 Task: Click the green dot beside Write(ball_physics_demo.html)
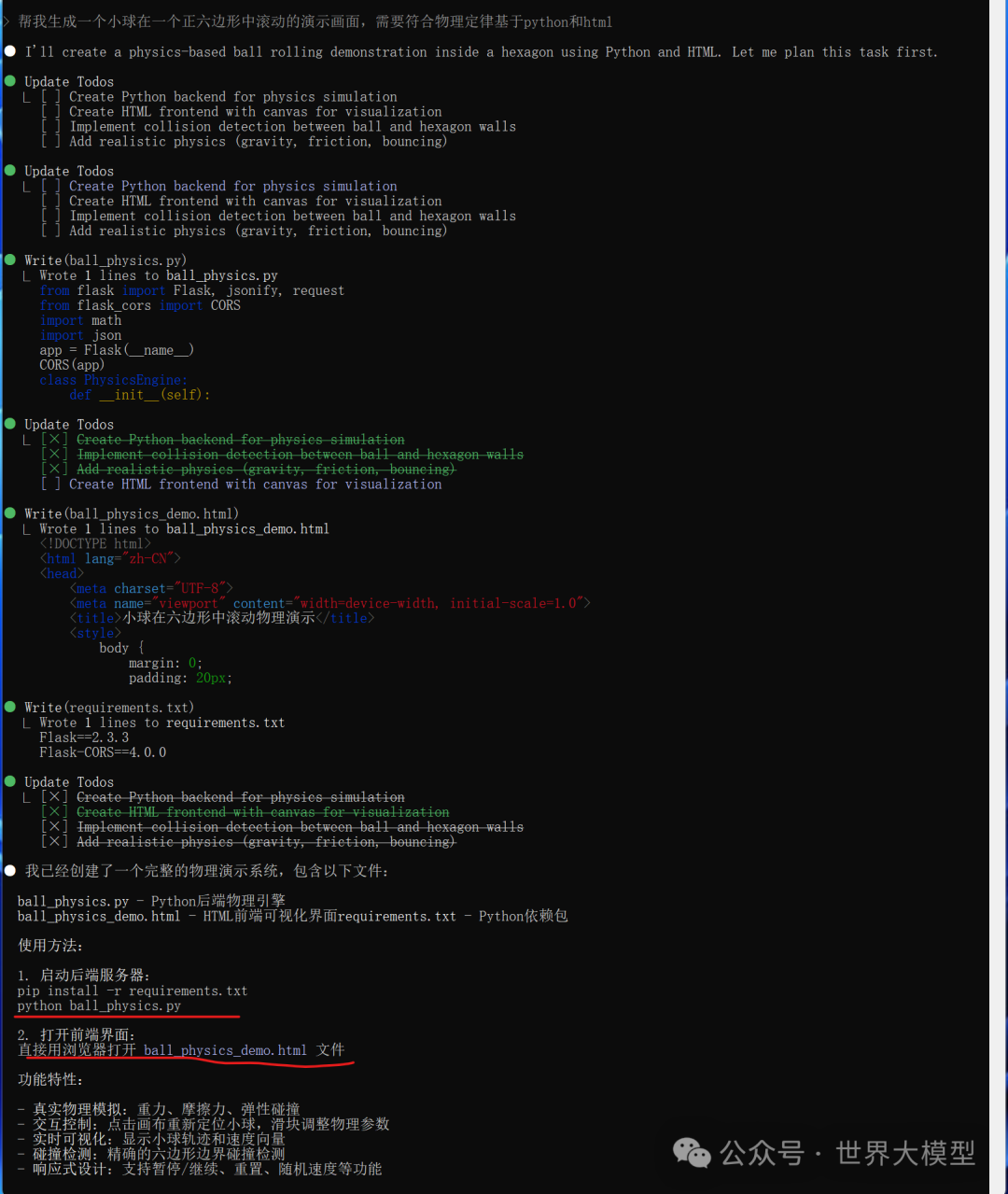click(x=10, y=513)
